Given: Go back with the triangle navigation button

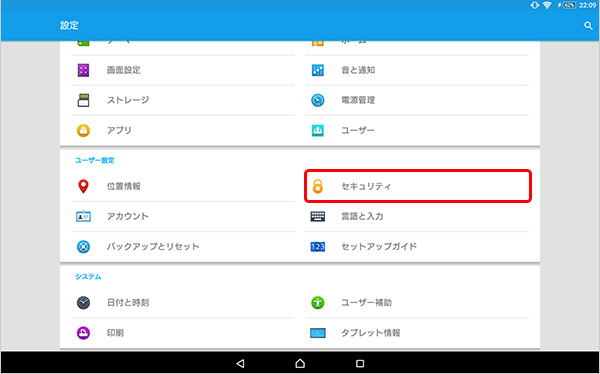Looking at the screenshot, I should point(240,363).
